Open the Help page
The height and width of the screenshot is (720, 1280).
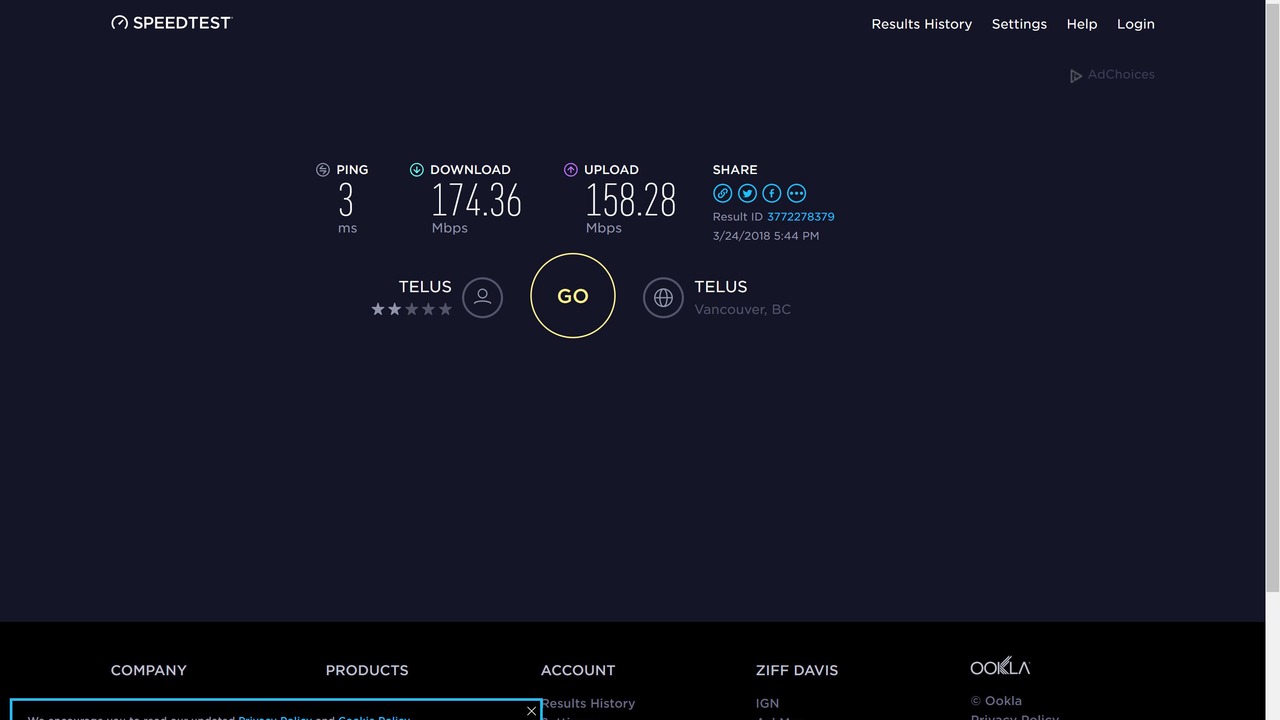pyautogui.click(x=1081, y=24)
